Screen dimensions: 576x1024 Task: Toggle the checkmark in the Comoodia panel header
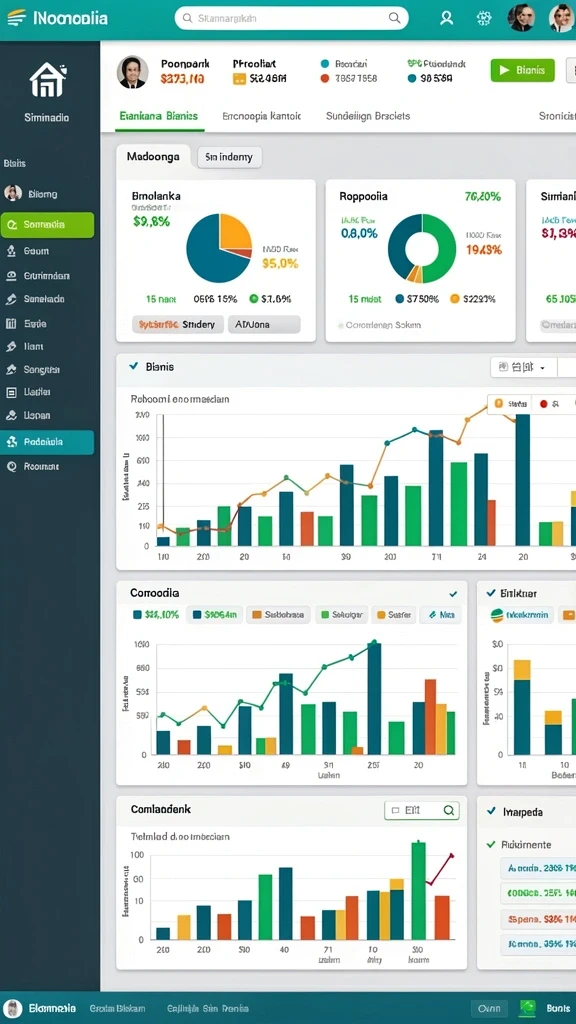tap(453, 594)
